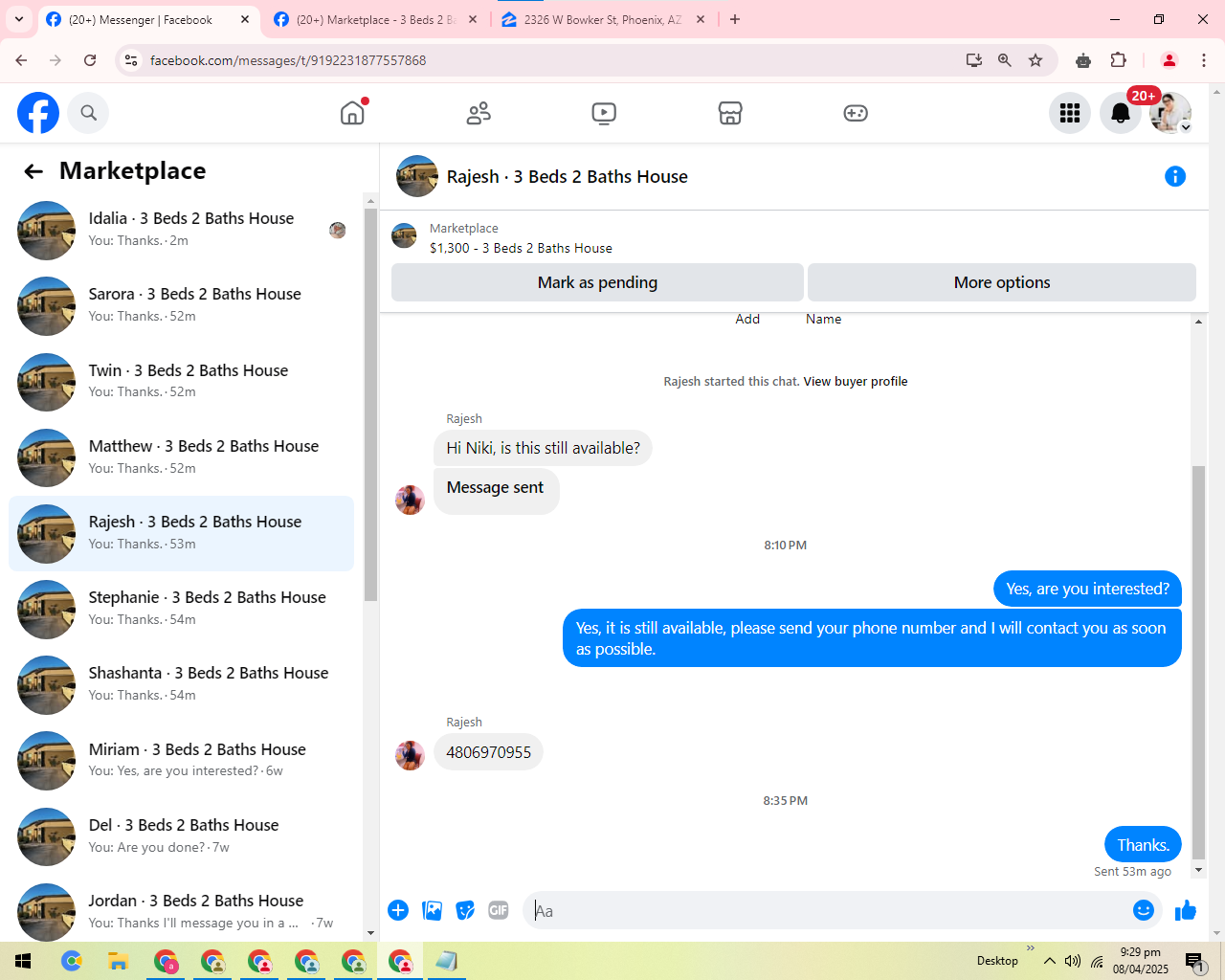Go back using Marketplace back arrow
The height and width of the screenshot is (980, 1225).
(33, 171)
